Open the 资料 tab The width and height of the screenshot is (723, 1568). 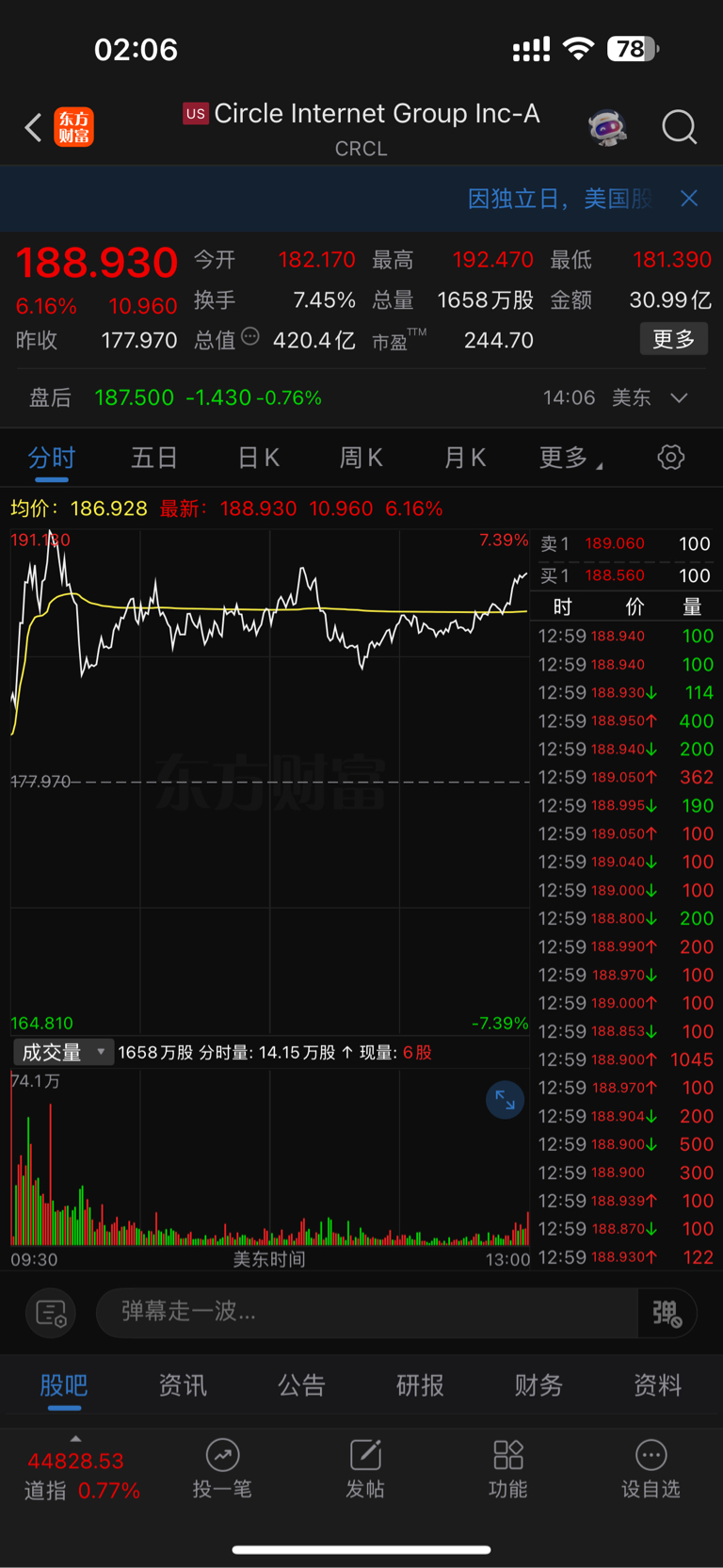point(657,1385)
